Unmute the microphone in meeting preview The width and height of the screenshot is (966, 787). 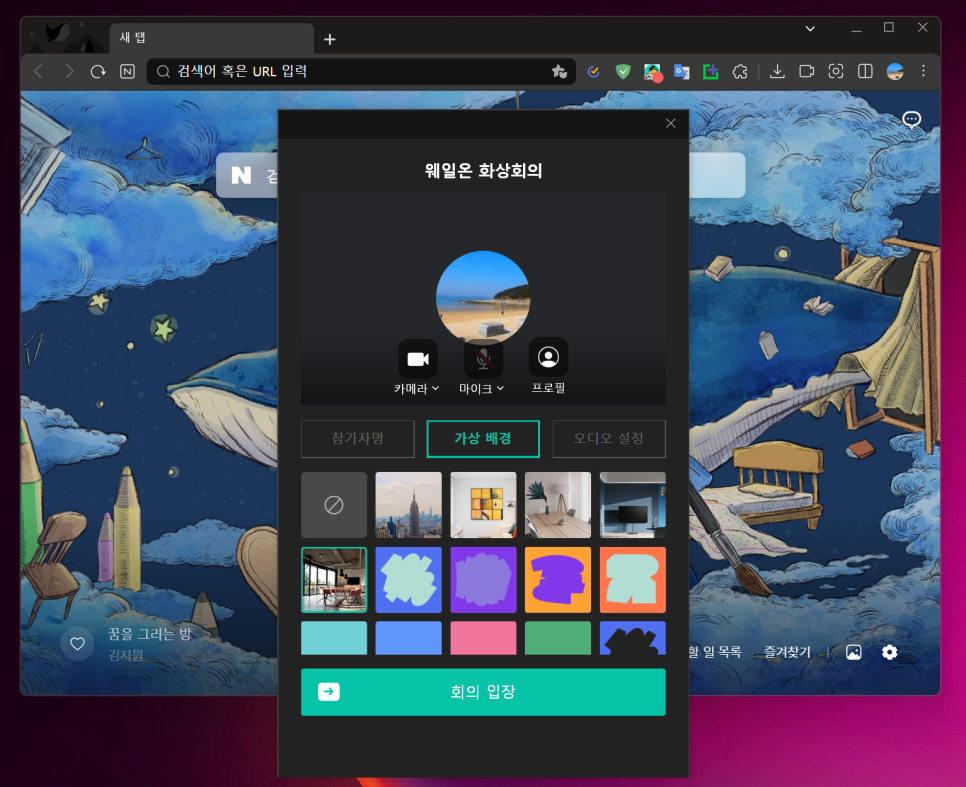click(x=483, y=358)
